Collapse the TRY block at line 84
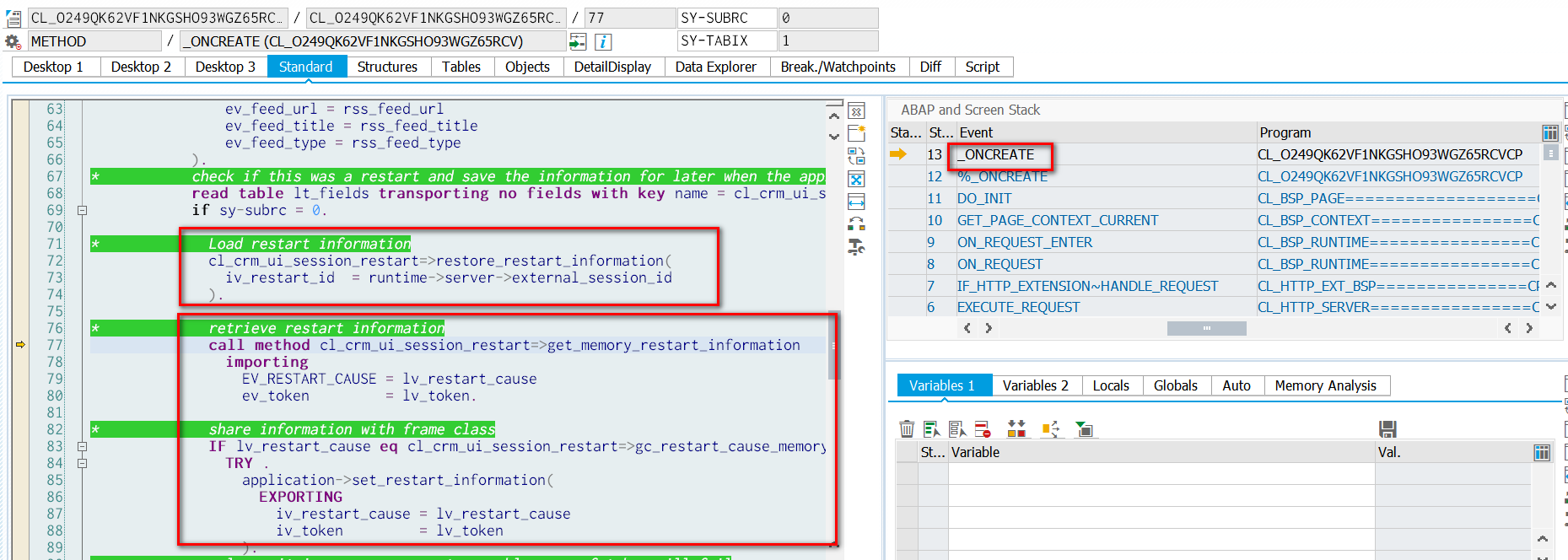Viewport: 1568px width, 560px height. click(x=82, y=463)
